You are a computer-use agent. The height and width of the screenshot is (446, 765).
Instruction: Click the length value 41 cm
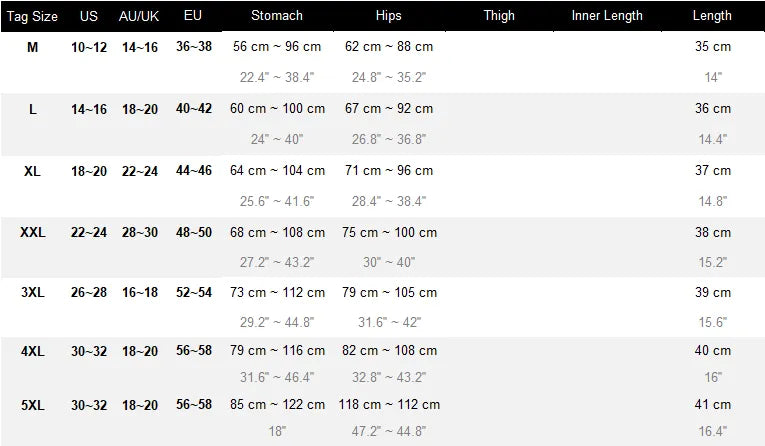coord(713,405)
